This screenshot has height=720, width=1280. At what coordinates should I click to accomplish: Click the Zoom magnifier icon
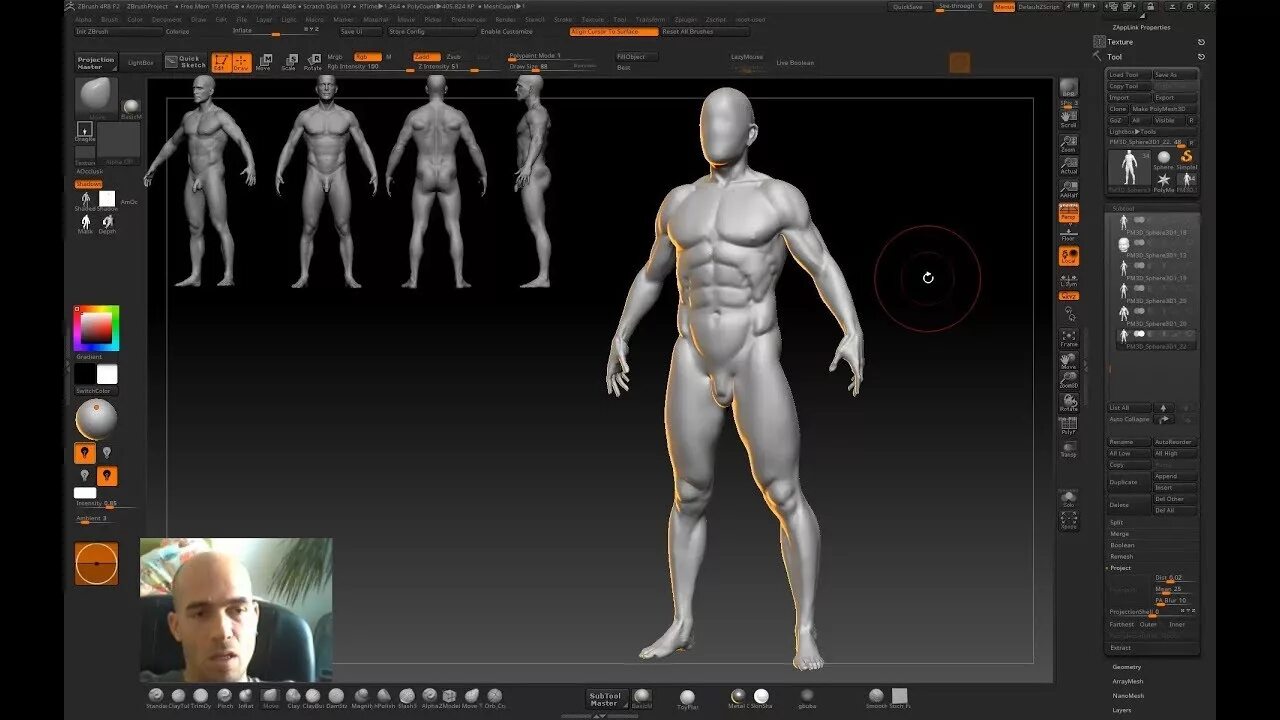click(1069, 141)
